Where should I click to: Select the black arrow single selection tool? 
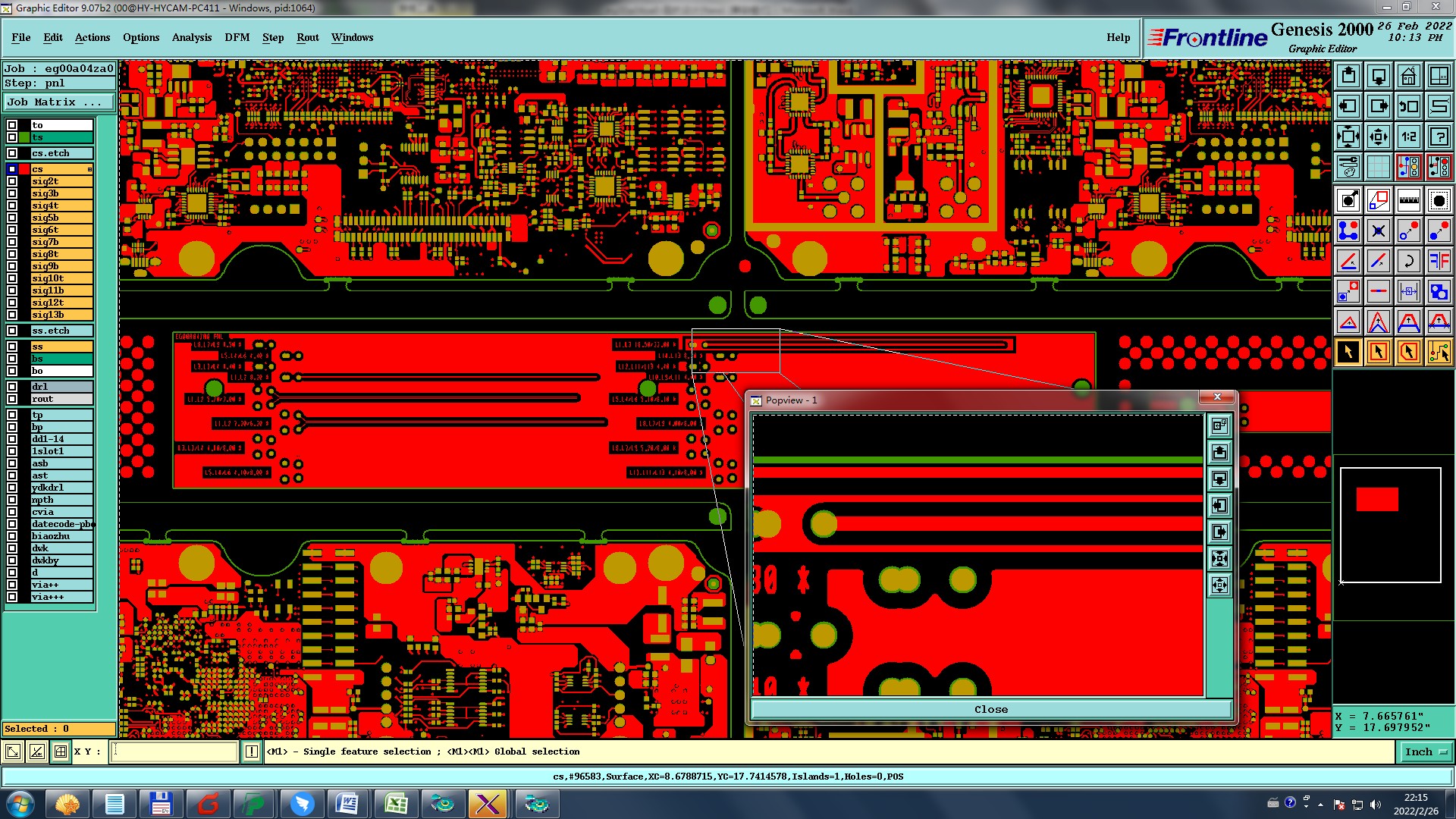[x=1348, y=353]
